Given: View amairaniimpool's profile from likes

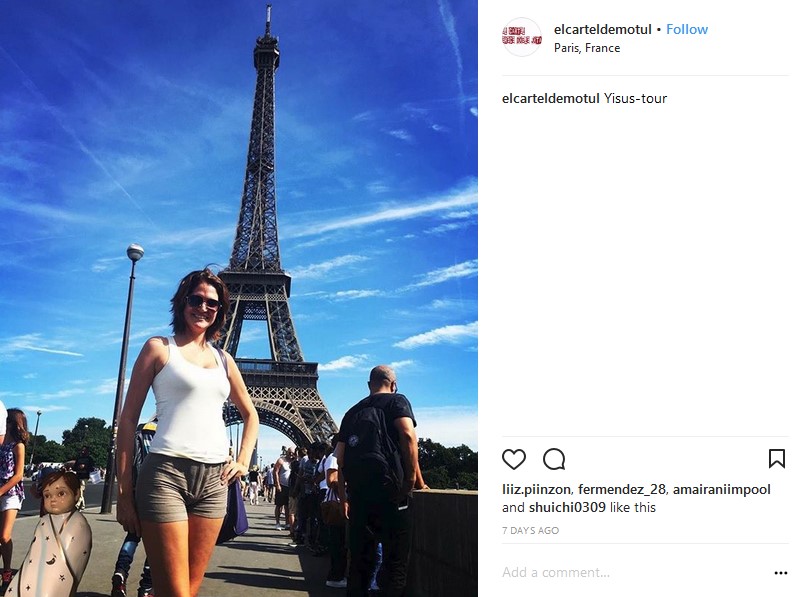Looking at the screenshot, I should [722, 489].
